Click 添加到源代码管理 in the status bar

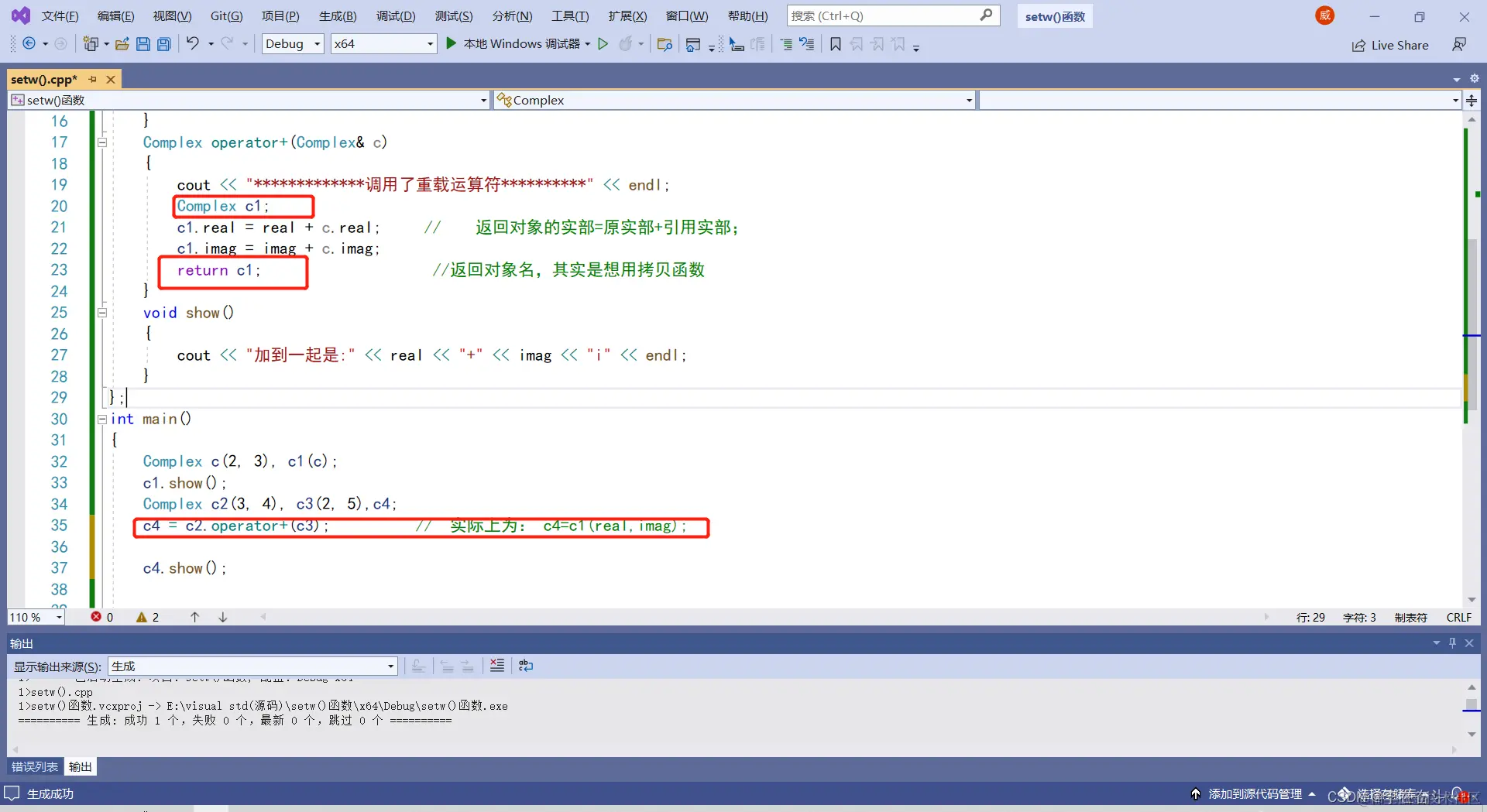[x=1254, y=793]
